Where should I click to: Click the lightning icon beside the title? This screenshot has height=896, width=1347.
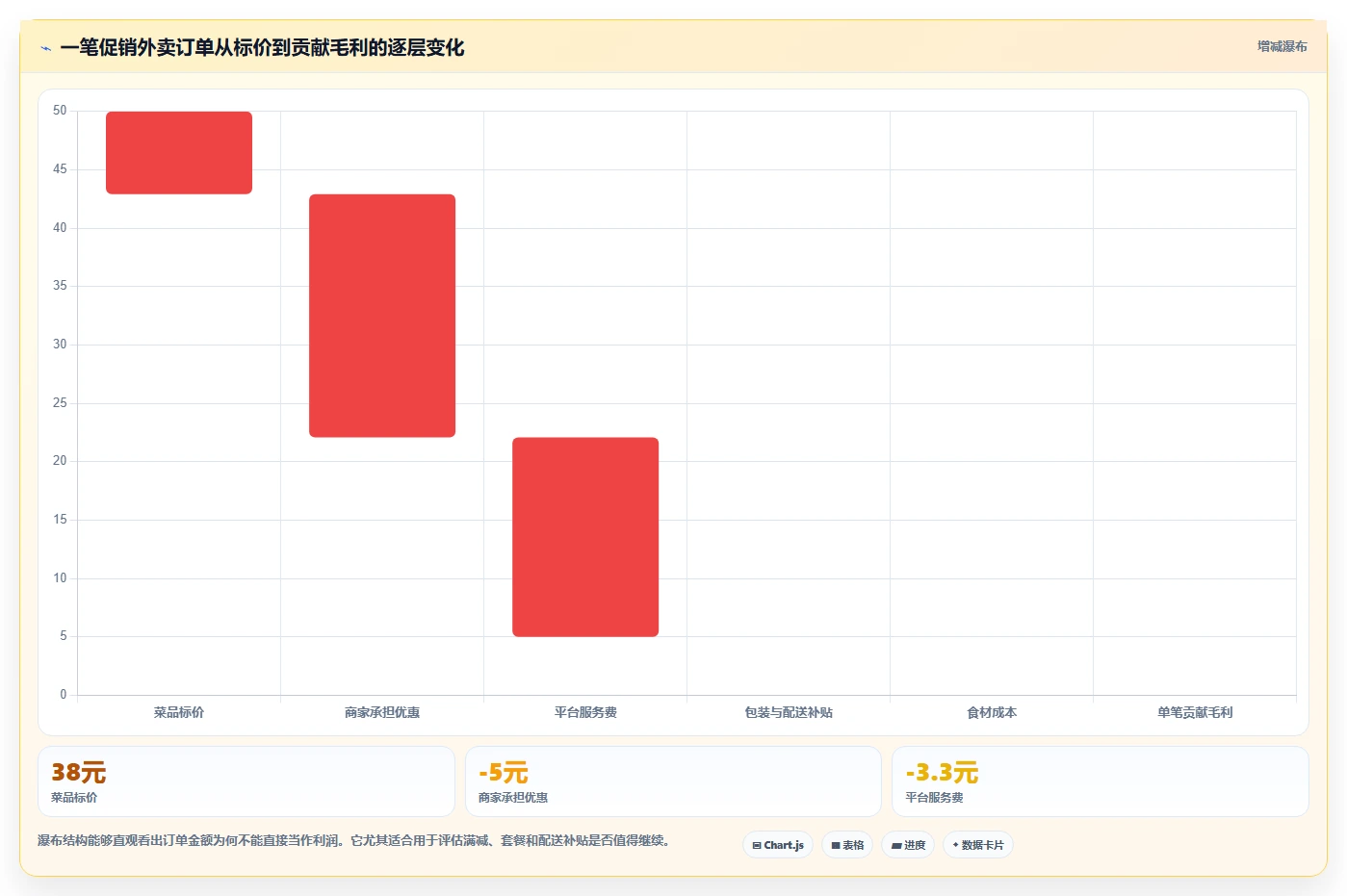[x=45, y=48]
